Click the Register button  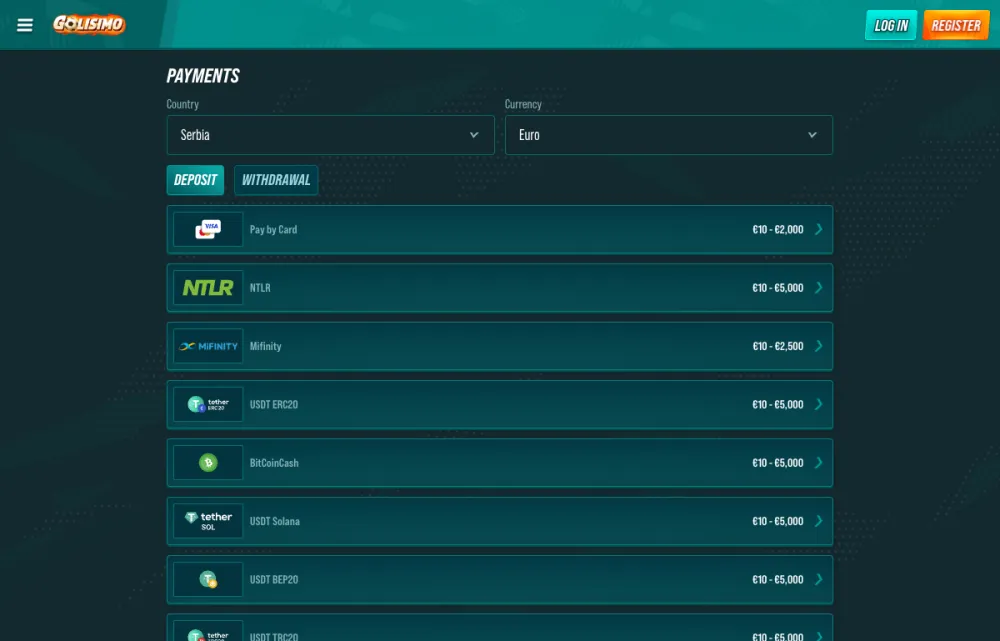click(x=955, y=26)
